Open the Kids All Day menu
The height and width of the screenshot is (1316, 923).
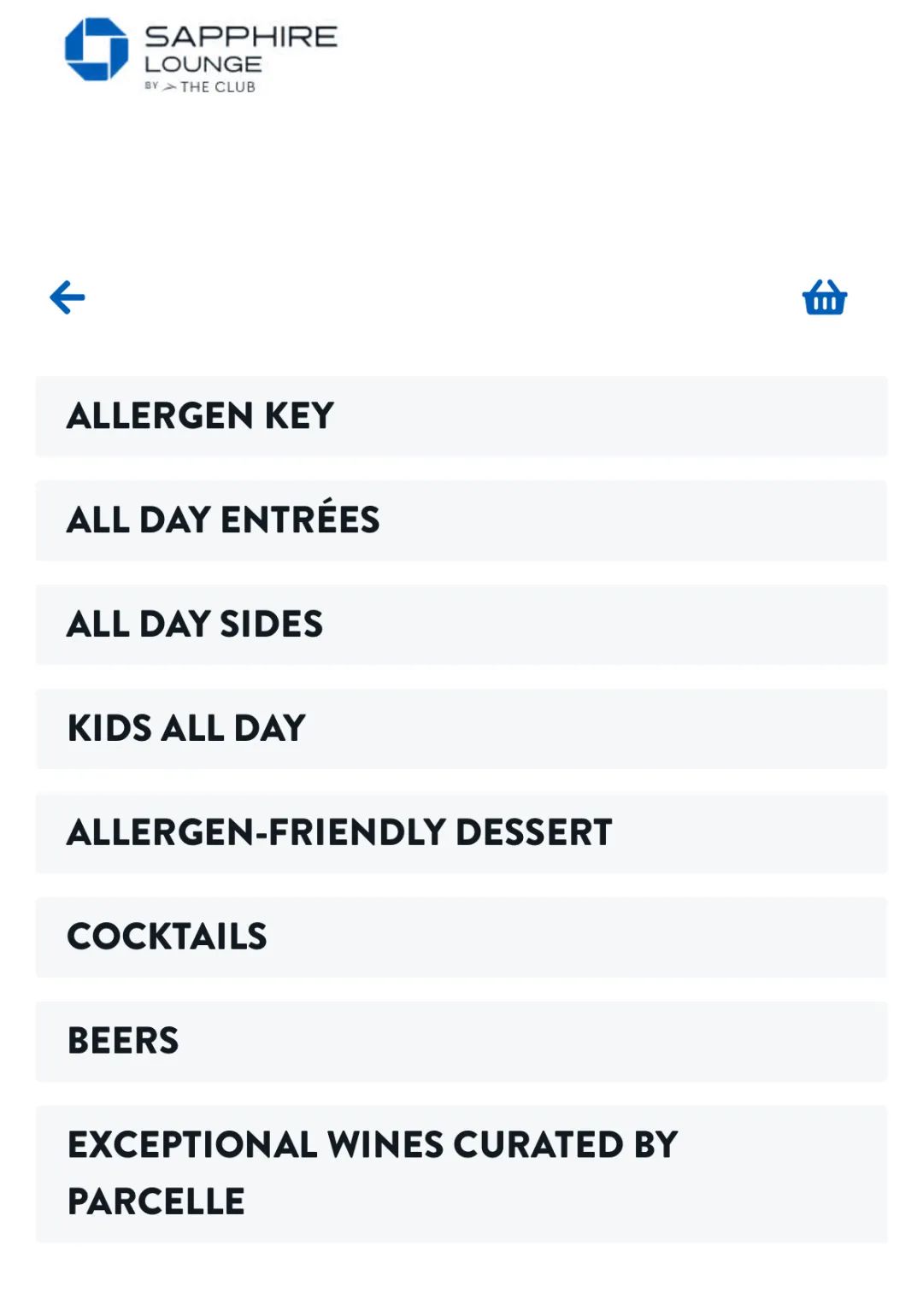[461, 729]
